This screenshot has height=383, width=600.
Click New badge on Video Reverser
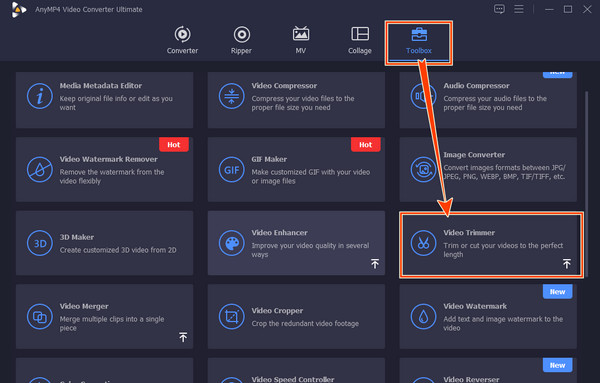click(558, 365)
